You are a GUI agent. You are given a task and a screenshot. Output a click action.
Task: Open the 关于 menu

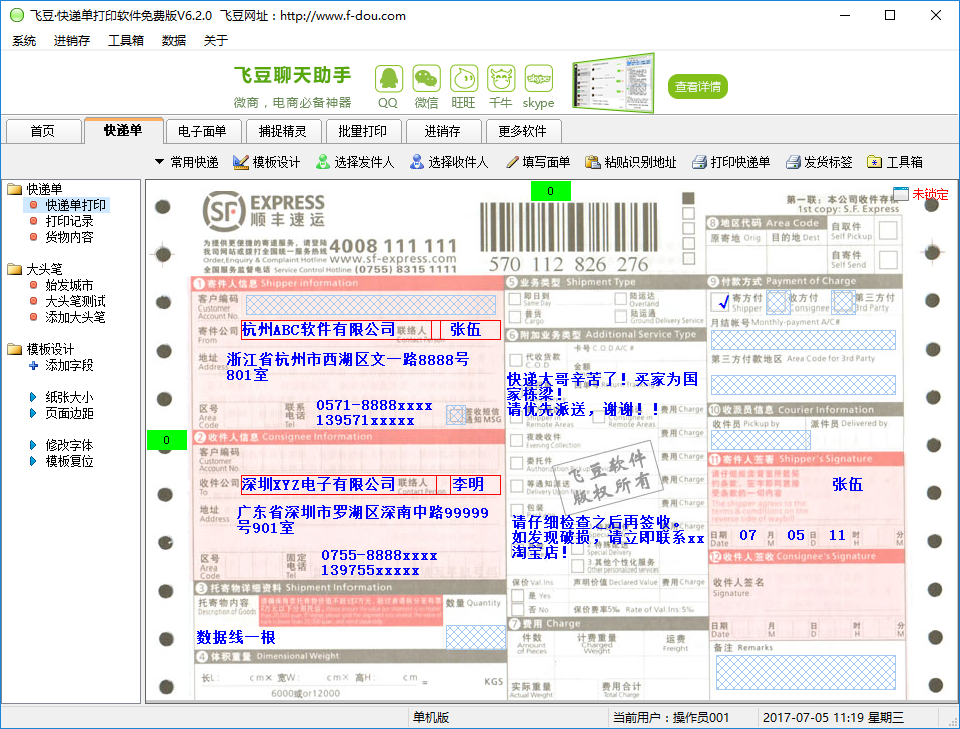pyautogui.click(x=216, y=41)
